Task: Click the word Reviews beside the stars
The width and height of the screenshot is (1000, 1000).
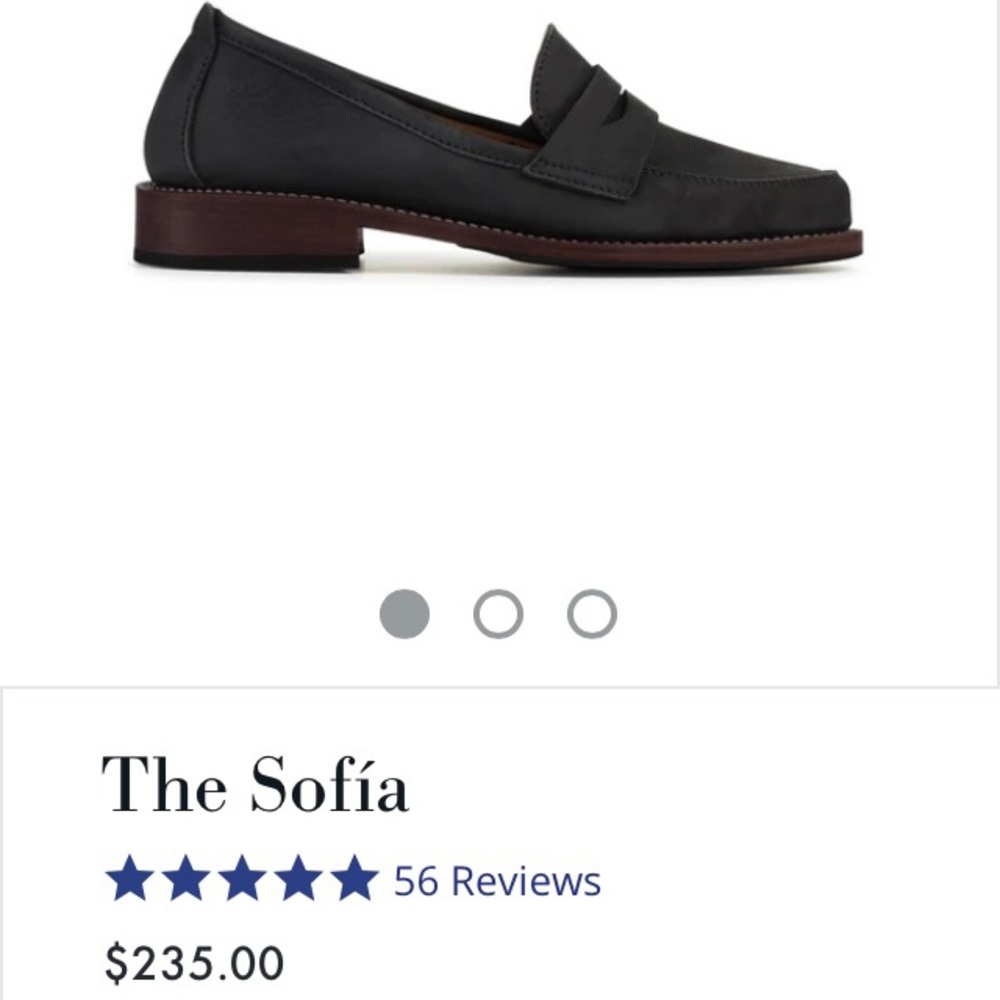Action: coord(527,881)
